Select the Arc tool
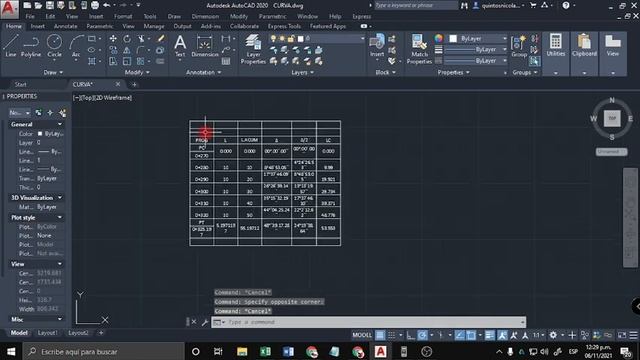 pyautogui.click(x=76, y=46)
